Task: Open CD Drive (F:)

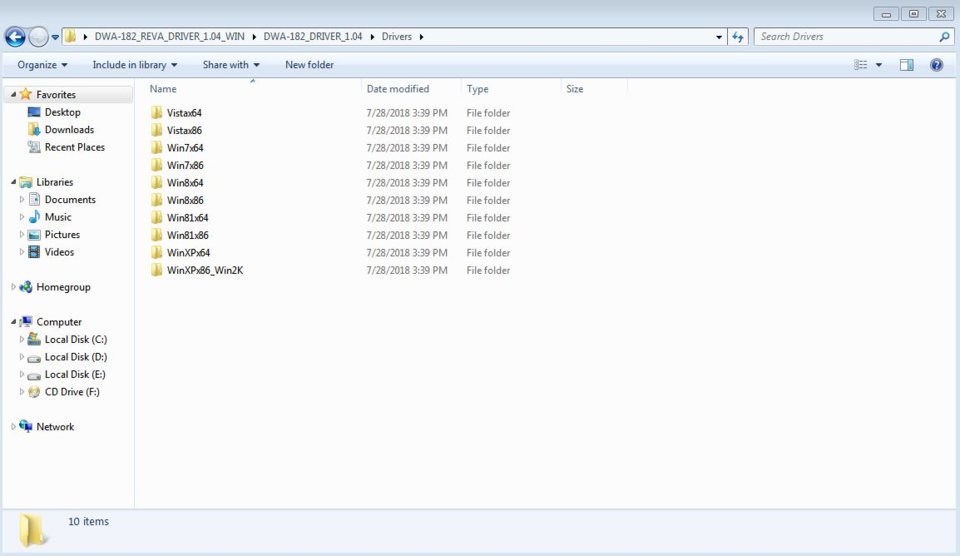Action: [72, 392]
